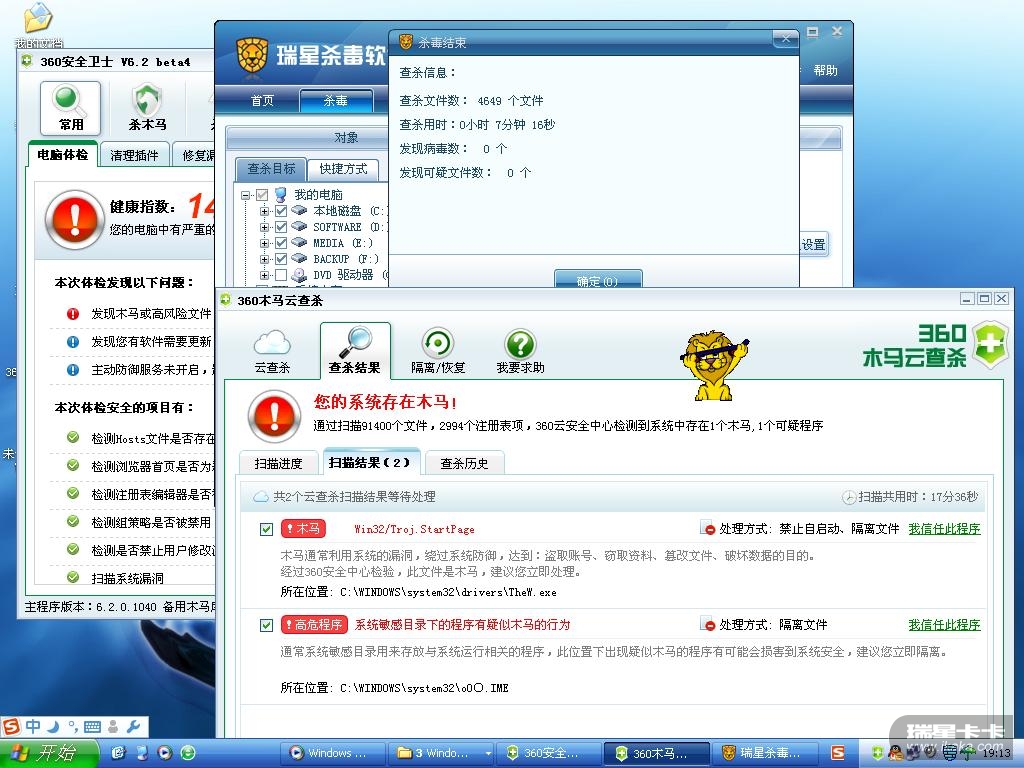Uncheck MEDIA (E:) checkbox

[281, 243]
